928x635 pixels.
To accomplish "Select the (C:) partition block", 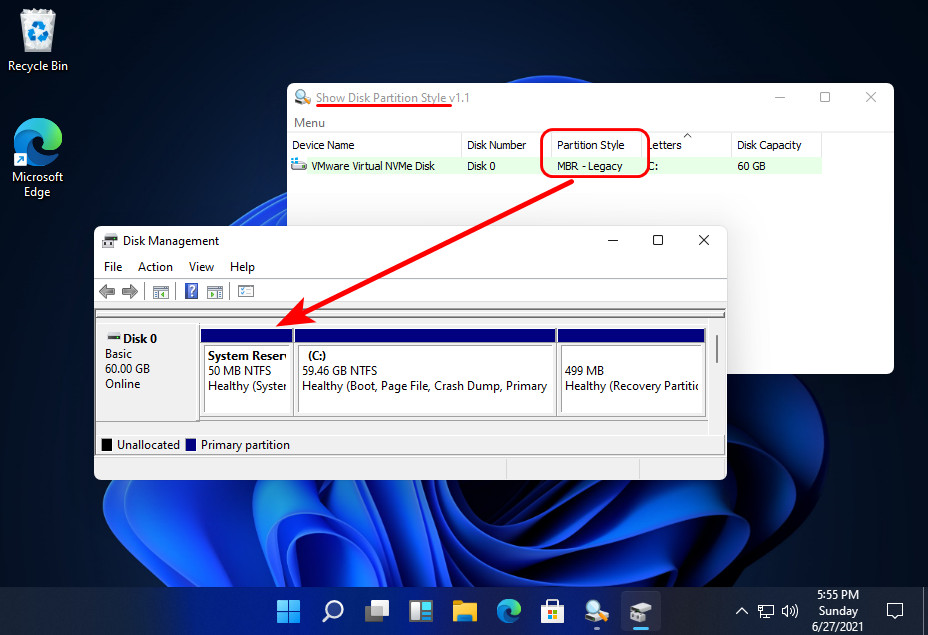I will tap(425, 375).
